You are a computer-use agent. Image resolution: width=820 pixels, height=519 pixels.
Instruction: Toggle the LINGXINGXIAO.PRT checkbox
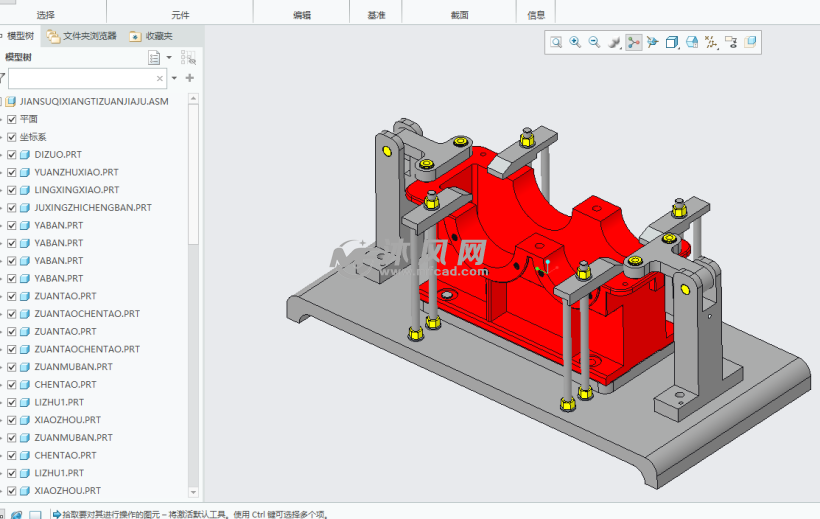point(12,190)
